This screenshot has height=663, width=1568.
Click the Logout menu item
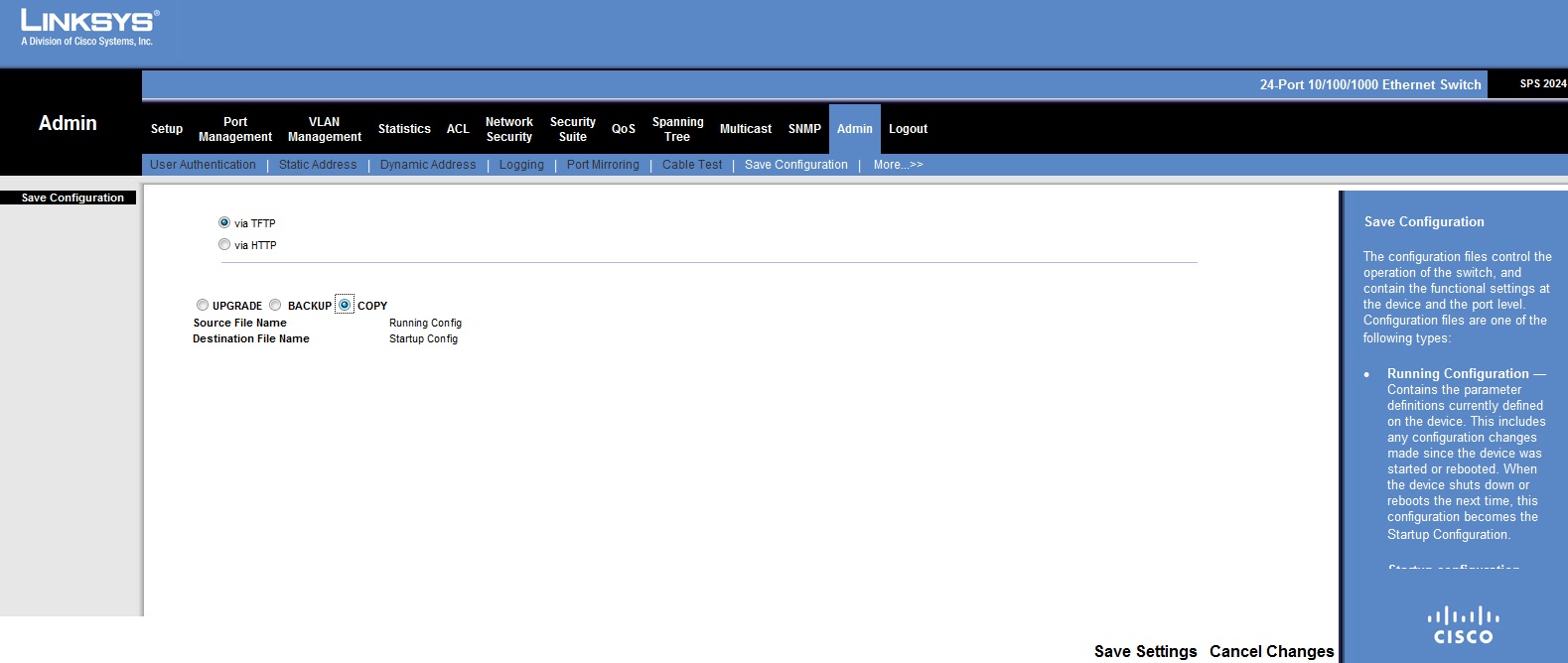908,129
